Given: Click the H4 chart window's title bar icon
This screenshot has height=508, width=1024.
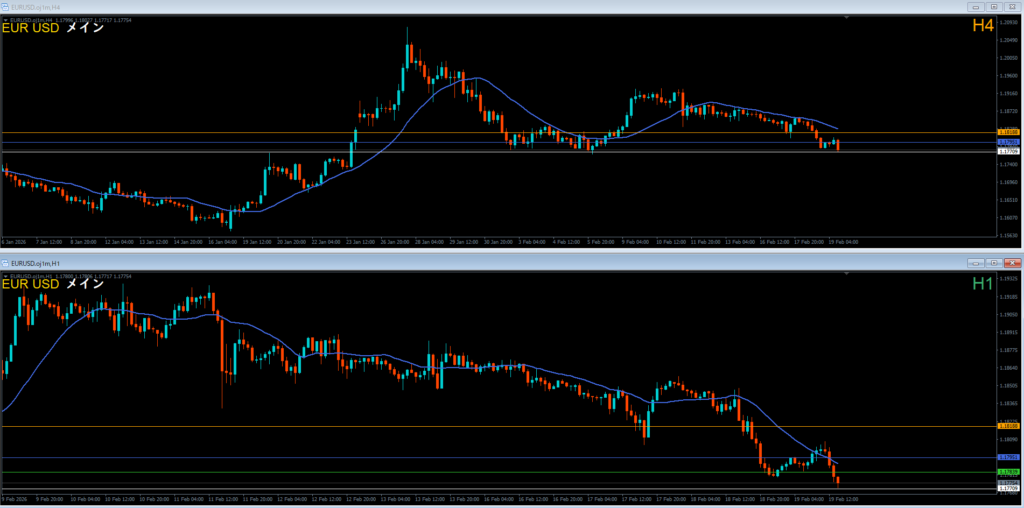Looking at the screenshot, I should coord(6,6).
